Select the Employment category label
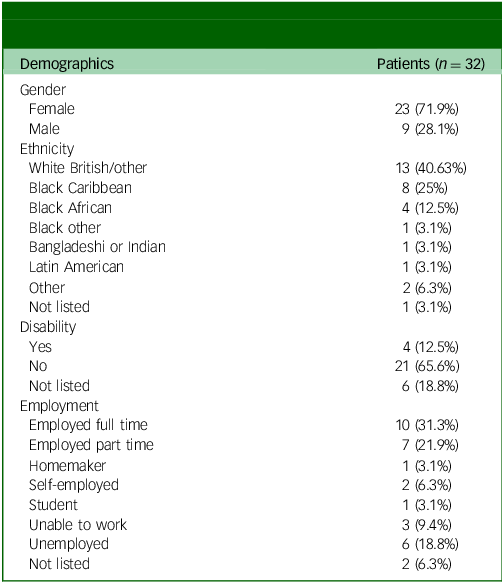The image size is (504, 583). [59, 406]
